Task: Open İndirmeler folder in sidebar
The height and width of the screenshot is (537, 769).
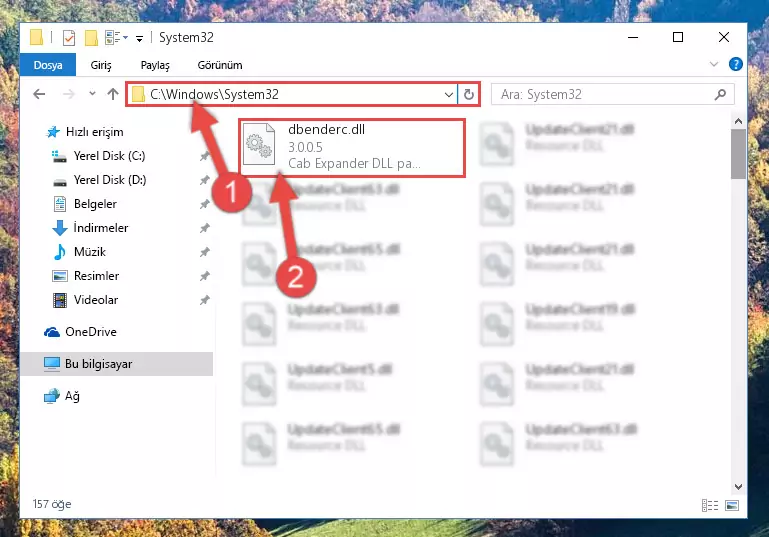Action: coord(101,228)
